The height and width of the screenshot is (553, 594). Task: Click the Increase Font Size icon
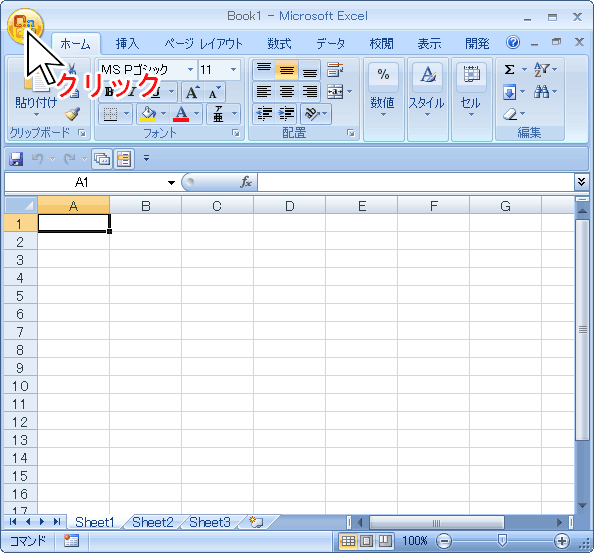click(192, 92)
